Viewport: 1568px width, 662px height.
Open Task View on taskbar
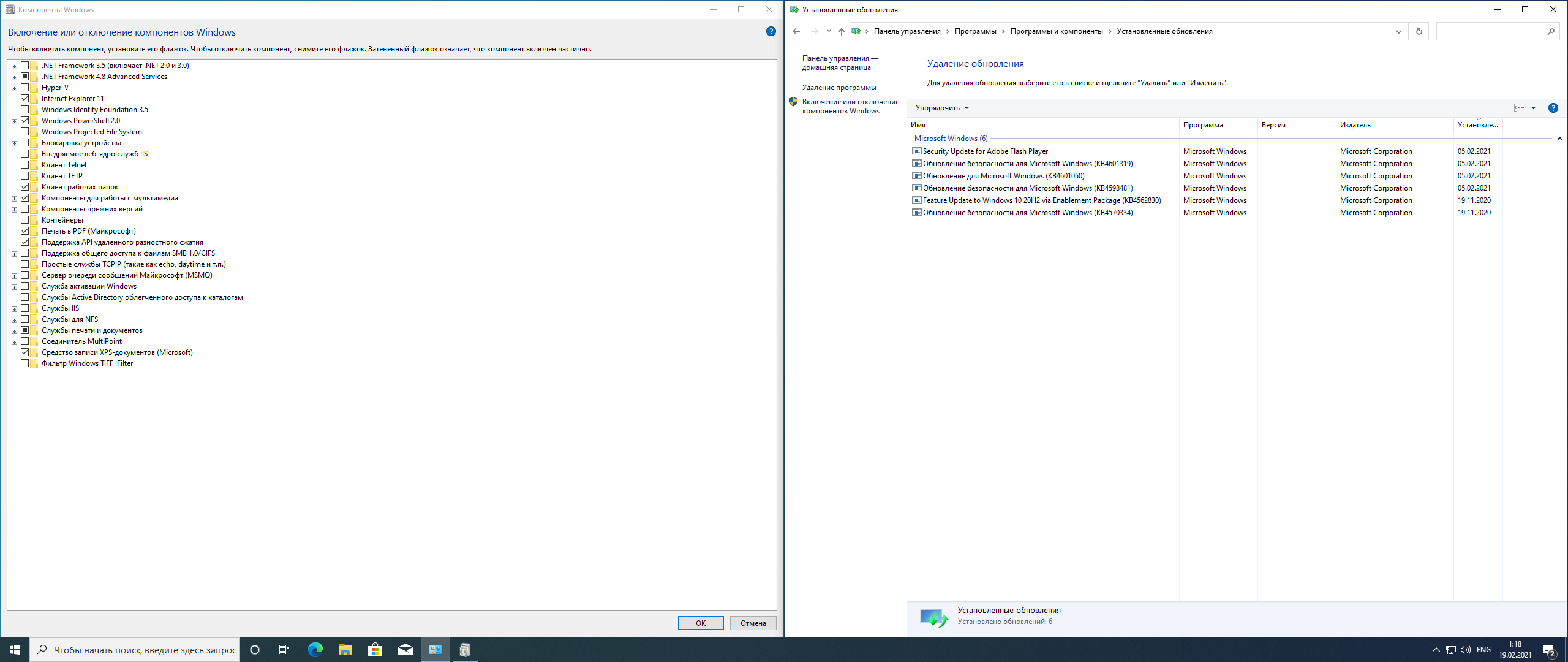284,650
